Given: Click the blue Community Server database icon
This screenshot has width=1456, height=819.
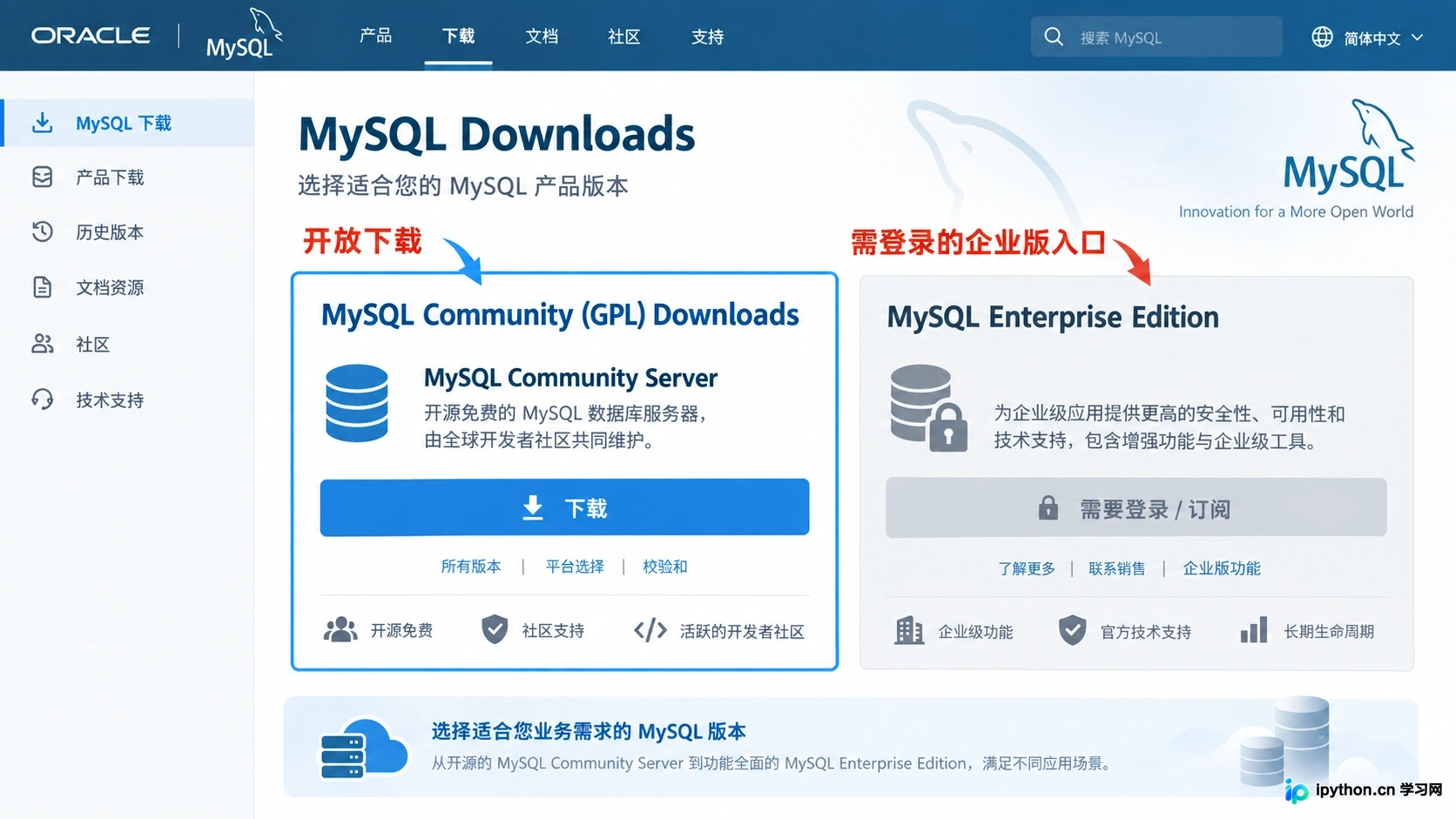Looking at the screenshot, I should 357,404.
